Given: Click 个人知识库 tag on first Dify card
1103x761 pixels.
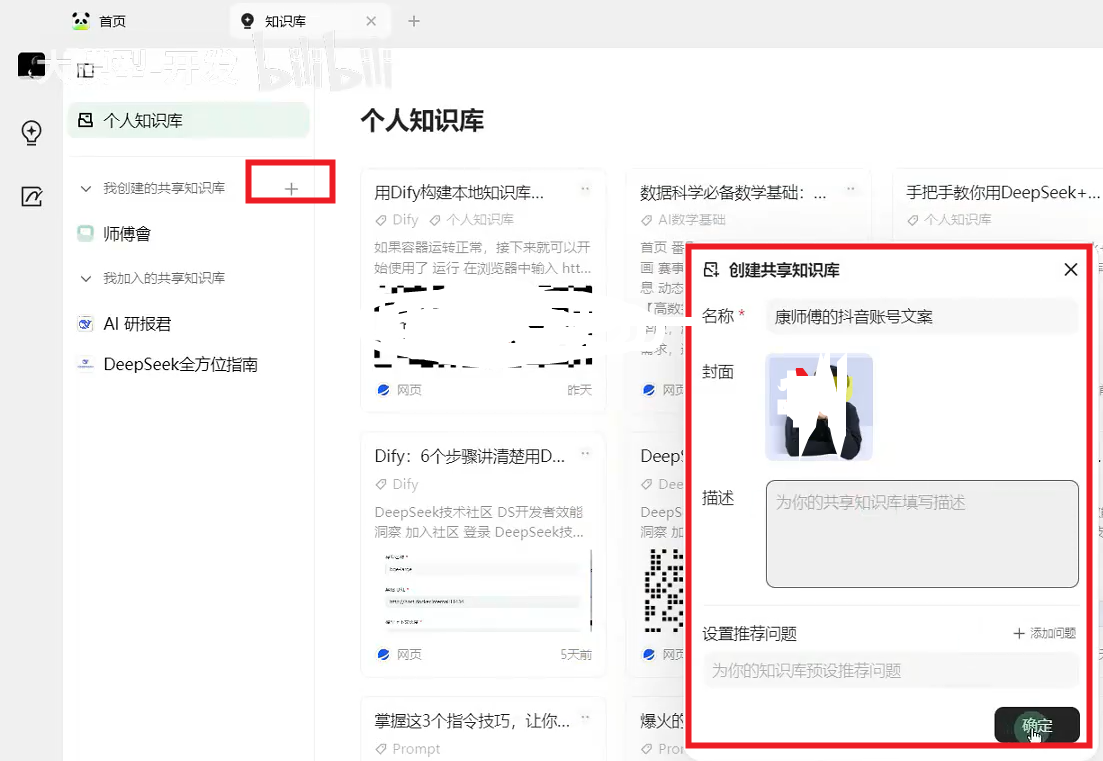Looking at the screenshot, I should tap(471, 219).
